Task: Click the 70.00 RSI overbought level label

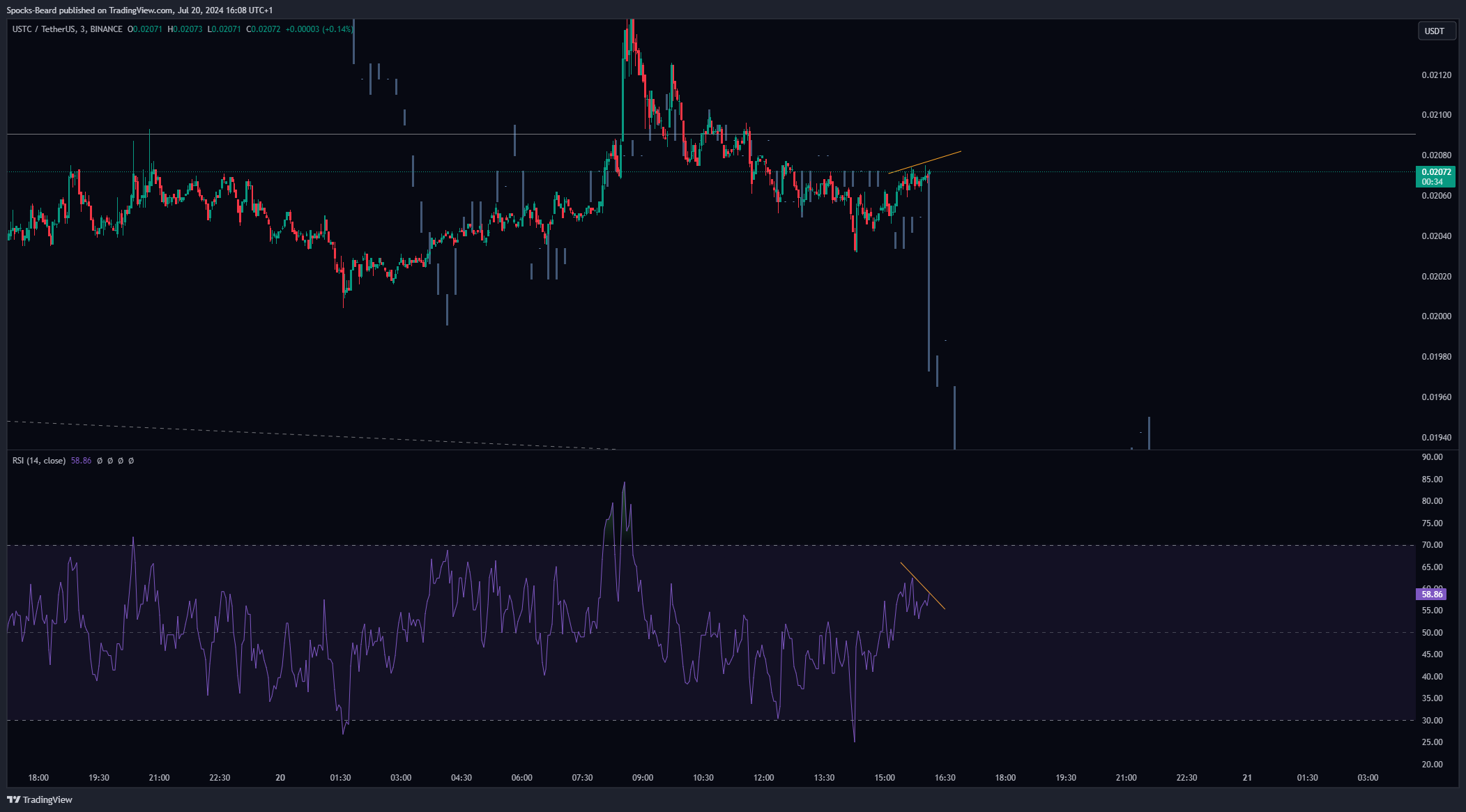Action: coord(1432,545)
